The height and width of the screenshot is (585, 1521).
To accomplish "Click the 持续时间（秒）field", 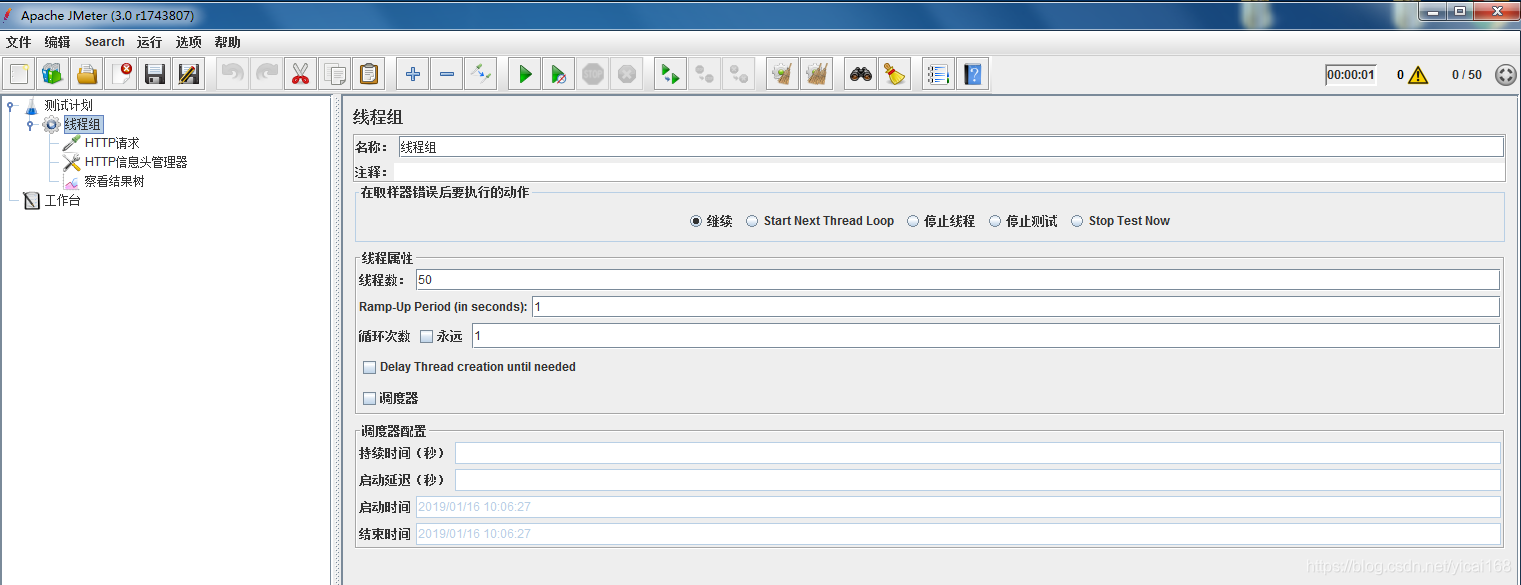I will (978, 453).
